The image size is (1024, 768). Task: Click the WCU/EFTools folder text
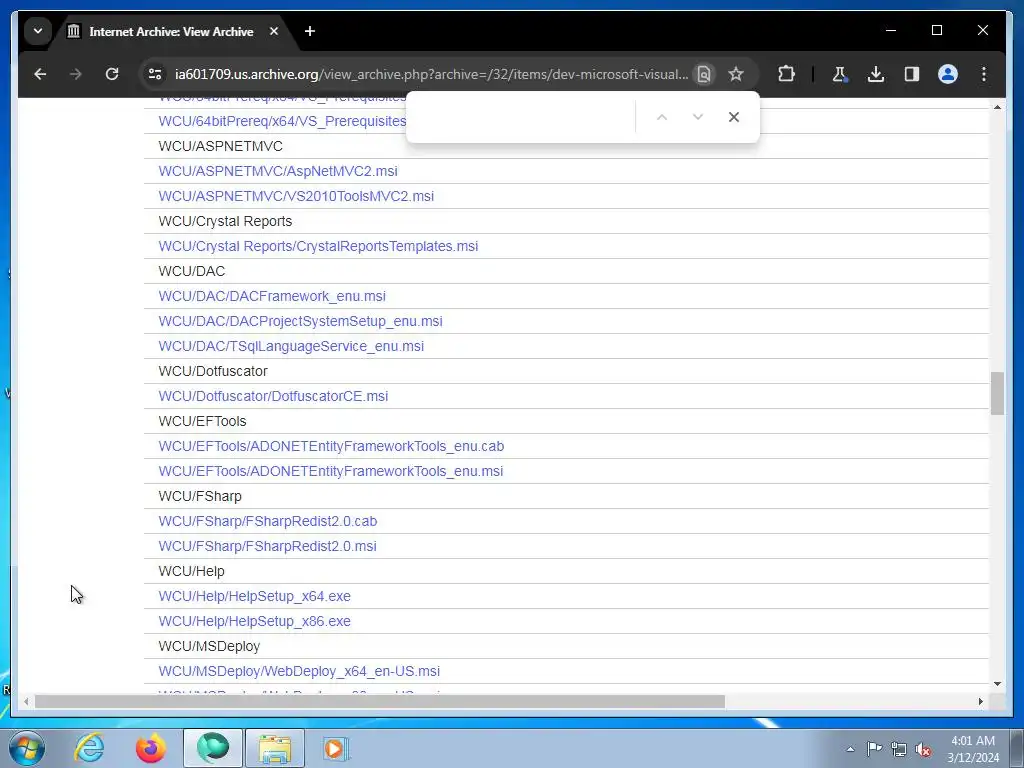[x=202, y=421]
